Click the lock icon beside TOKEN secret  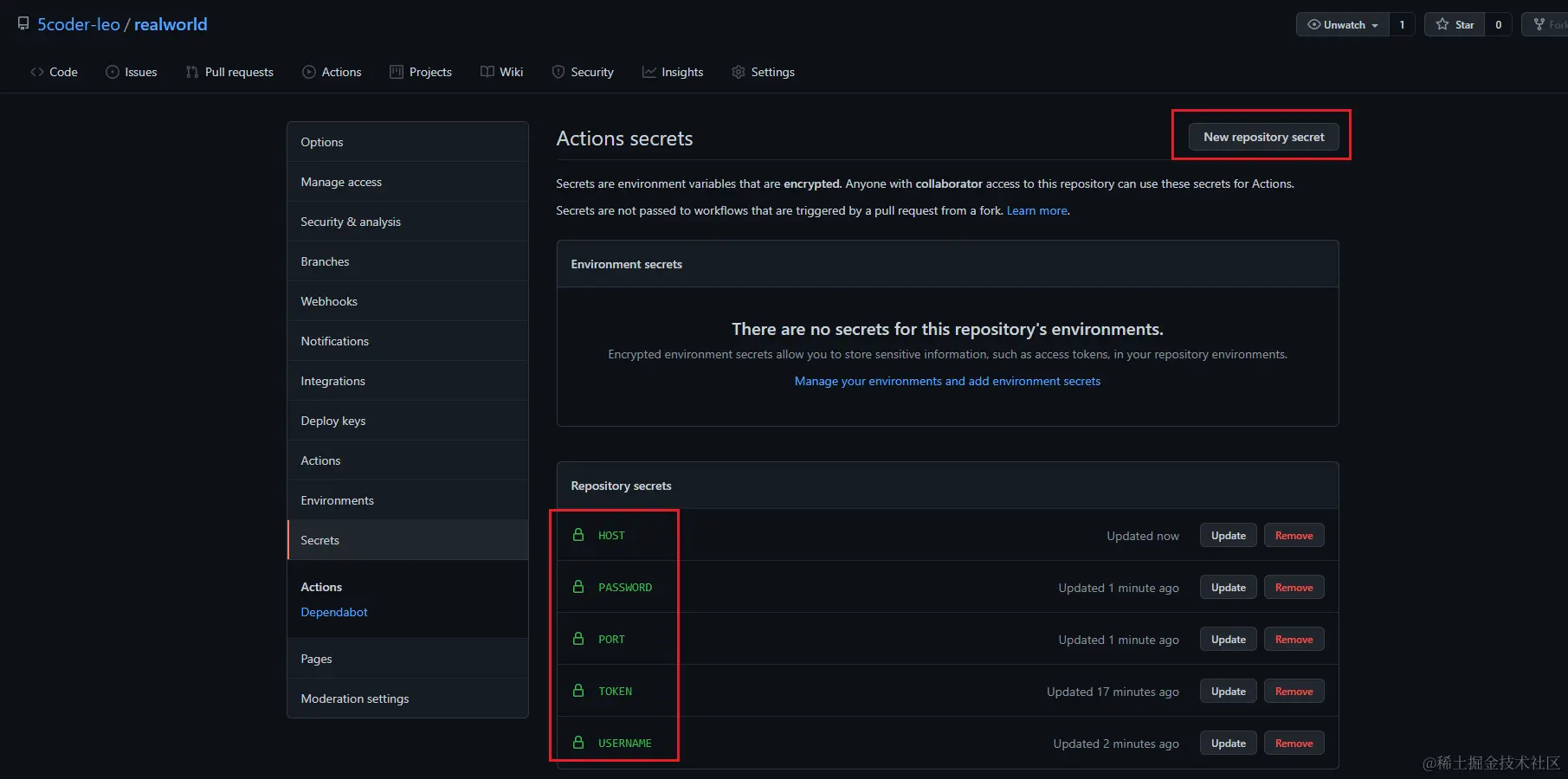point(578,691)
